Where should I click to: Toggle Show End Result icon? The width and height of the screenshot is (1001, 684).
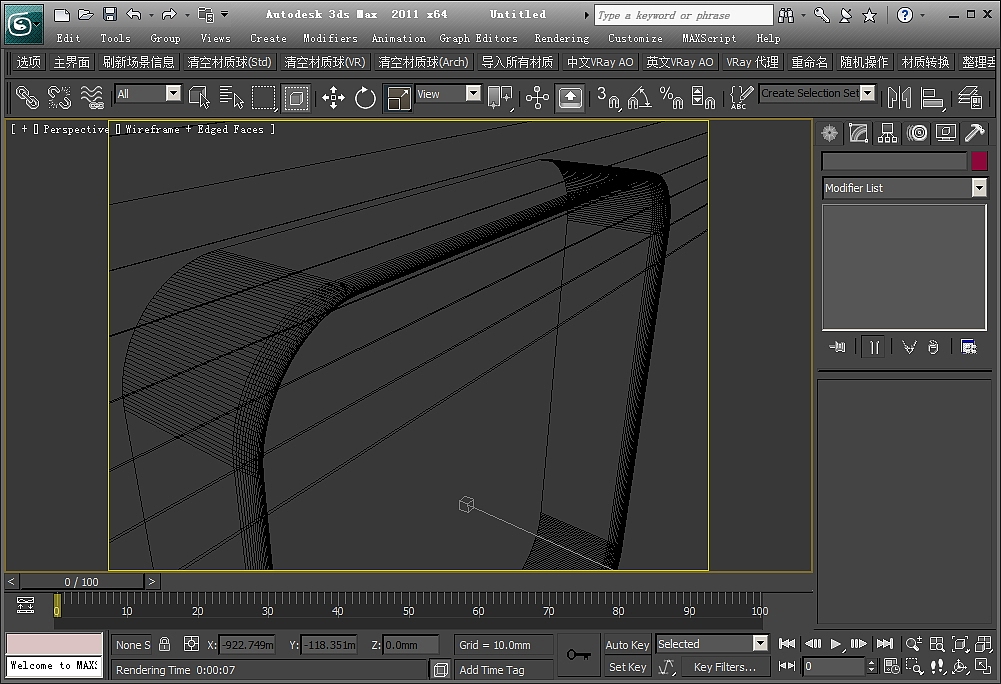pos(873,347)
